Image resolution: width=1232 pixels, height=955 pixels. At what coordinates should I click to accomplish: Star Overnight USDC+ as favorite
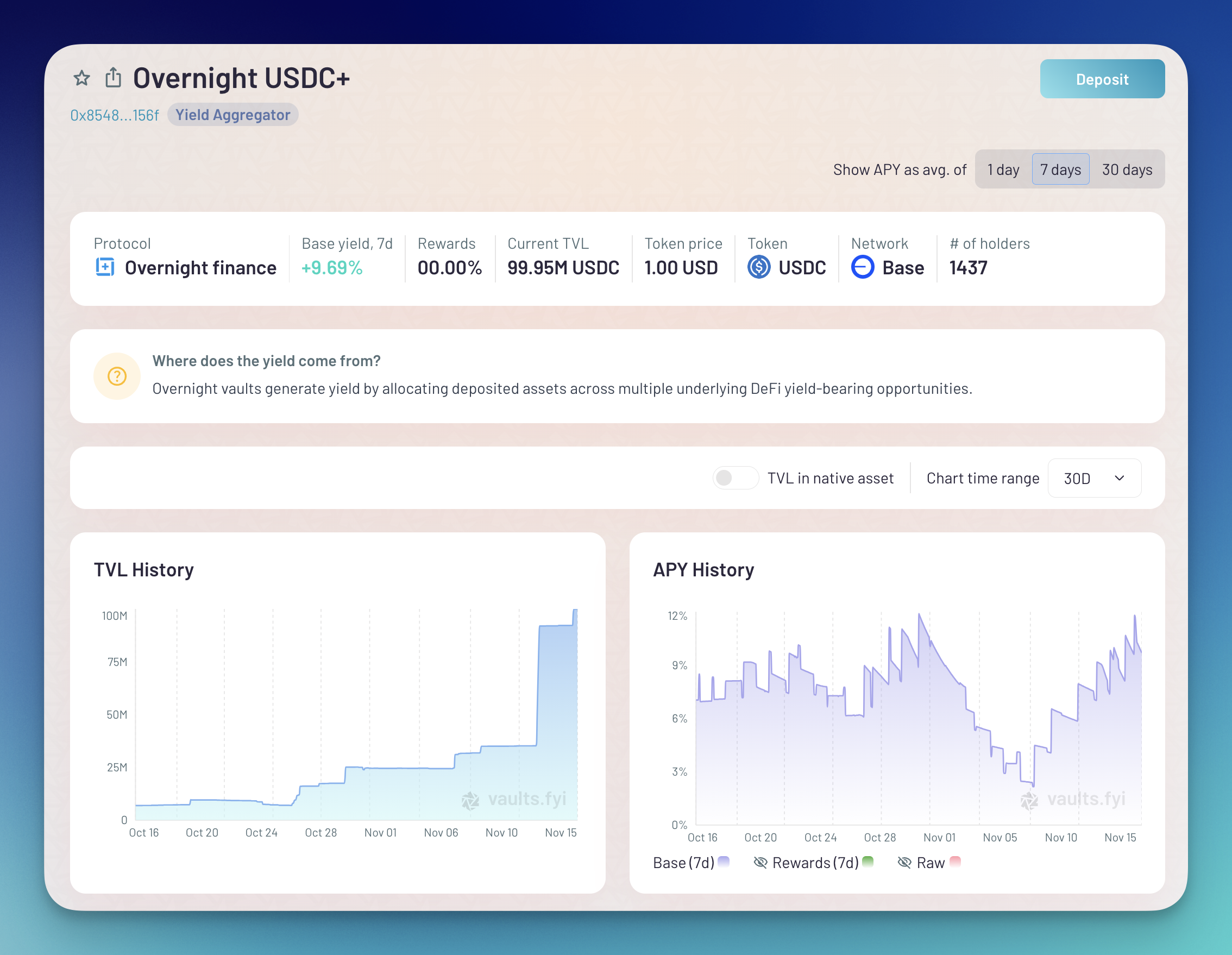pos(82,78)
